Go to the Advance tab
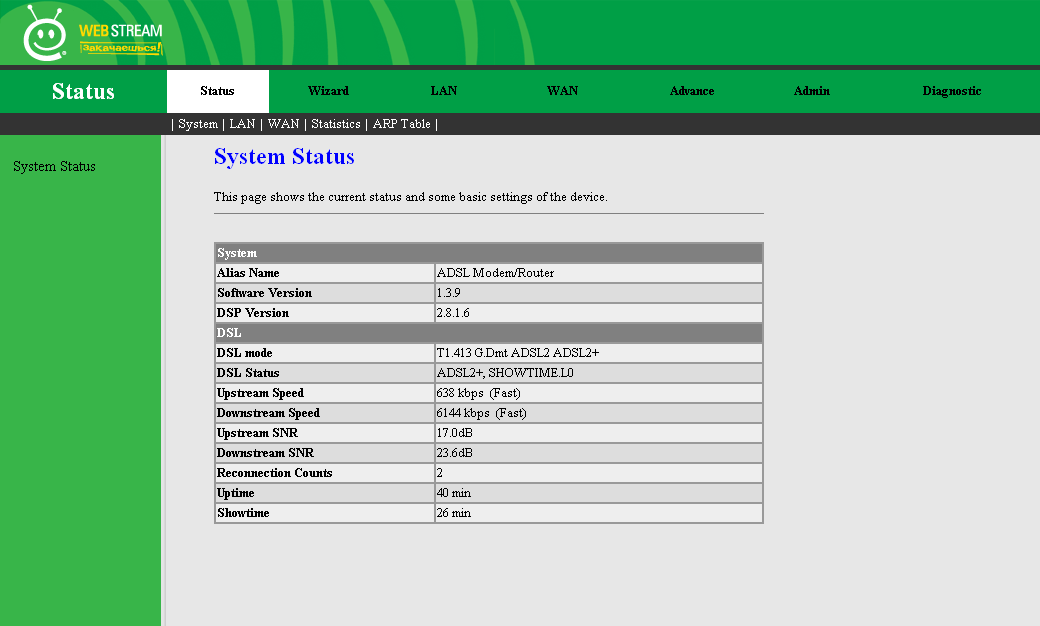The height and width of the screenshot is (626, 1040). point(691,91)
